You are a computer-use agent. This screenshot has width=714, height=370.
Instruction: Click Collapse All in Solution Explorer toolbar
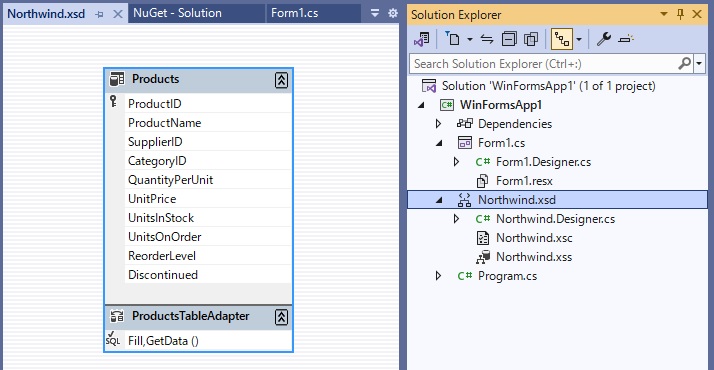tap(509, 39)
